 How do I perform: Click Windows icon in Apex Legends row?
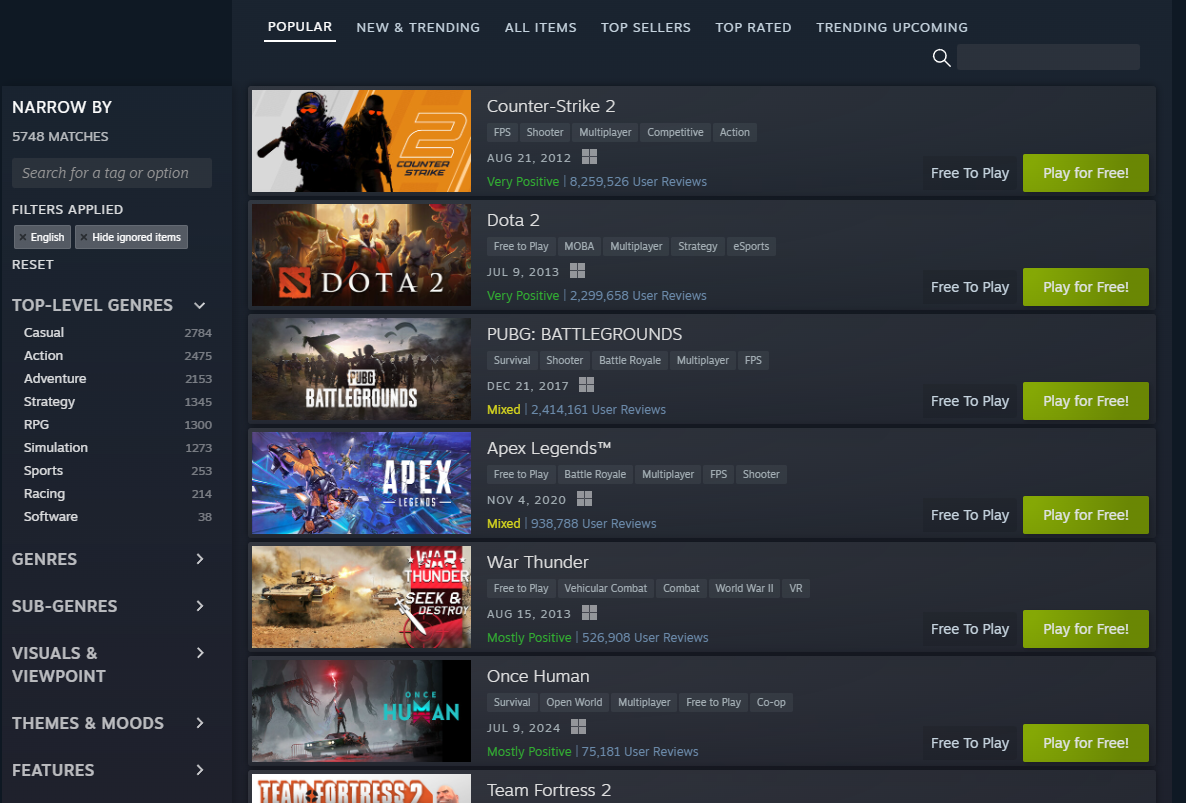coord(584,499)
